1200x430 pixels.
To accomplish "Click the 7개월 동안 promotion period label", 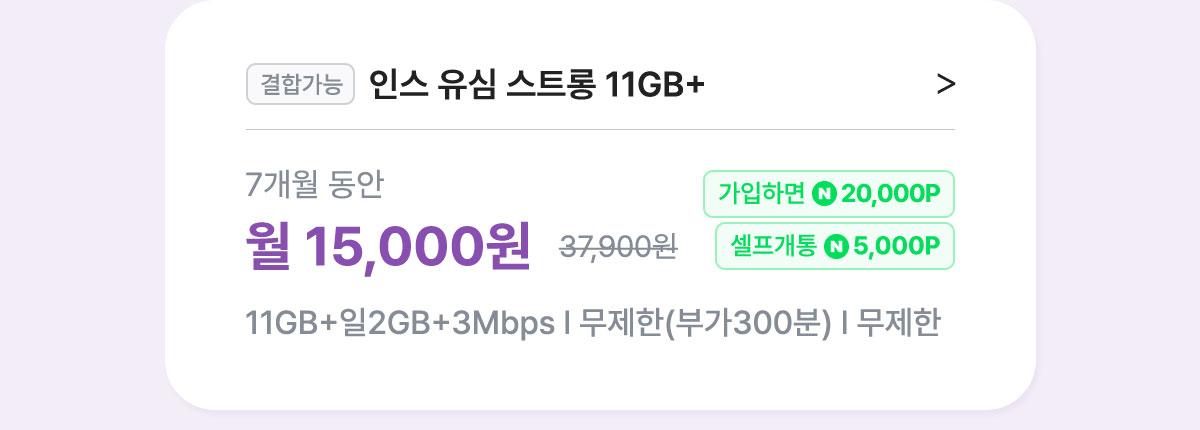I will (x=315, y=185).
